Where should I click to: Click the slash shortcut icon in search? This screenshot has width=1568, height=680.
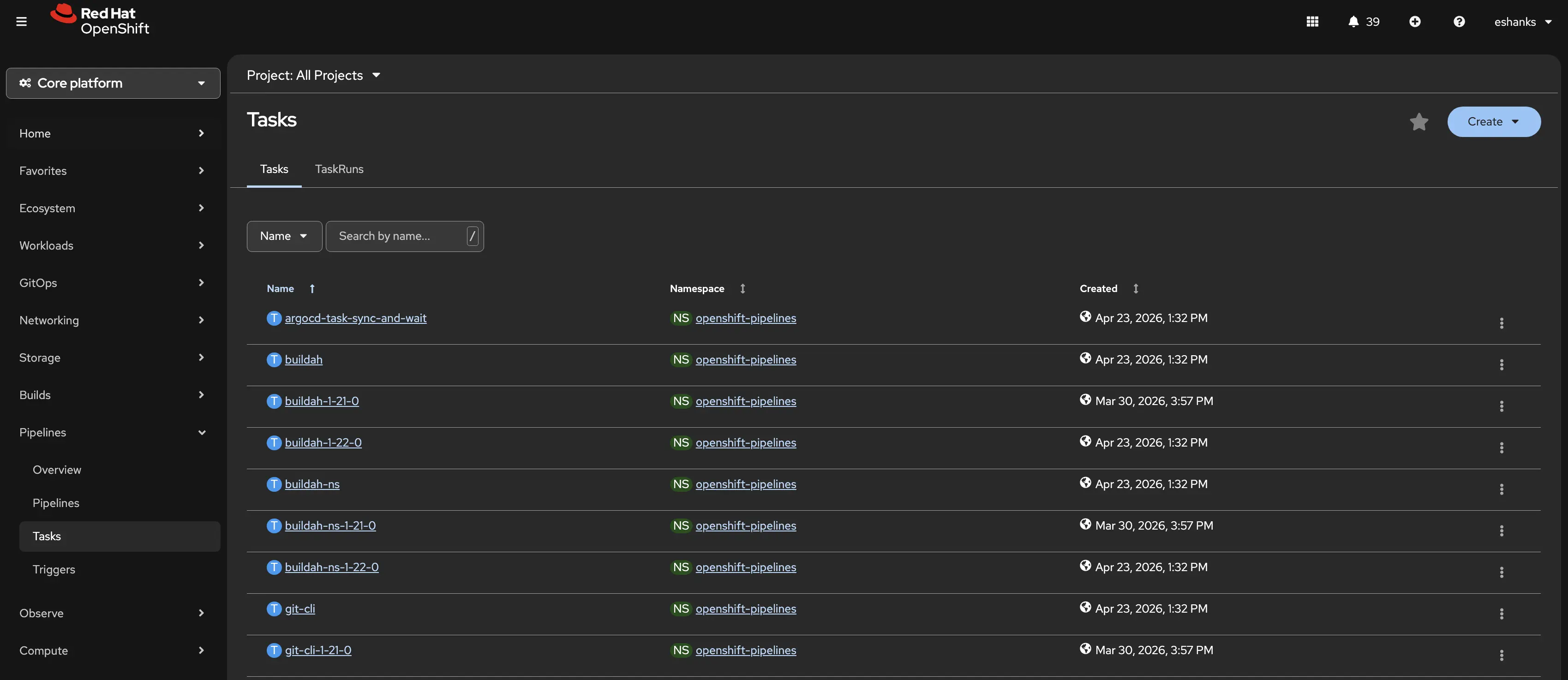point(473,236)
